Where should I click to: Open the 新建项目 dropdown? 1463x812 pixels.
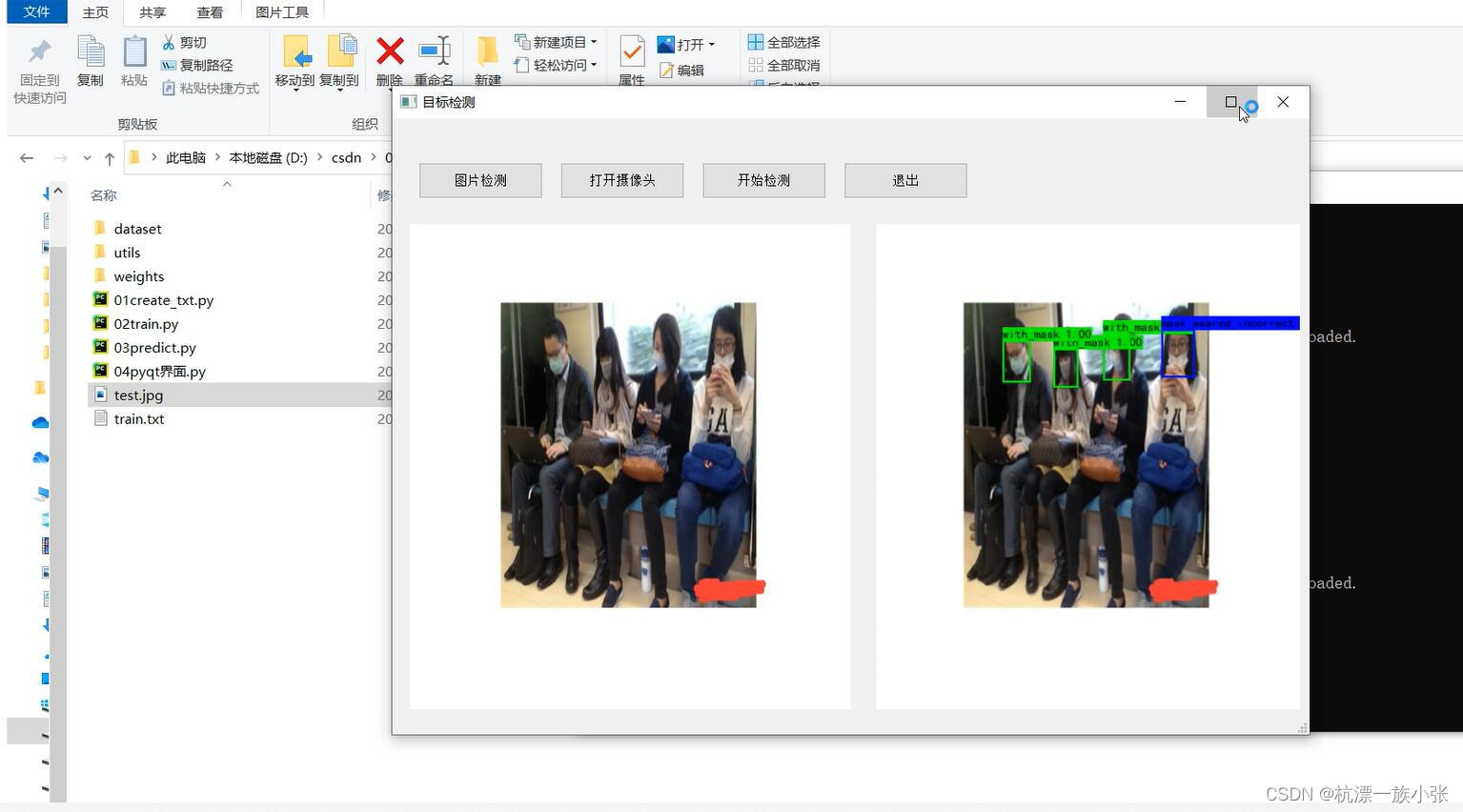[556, 42]
